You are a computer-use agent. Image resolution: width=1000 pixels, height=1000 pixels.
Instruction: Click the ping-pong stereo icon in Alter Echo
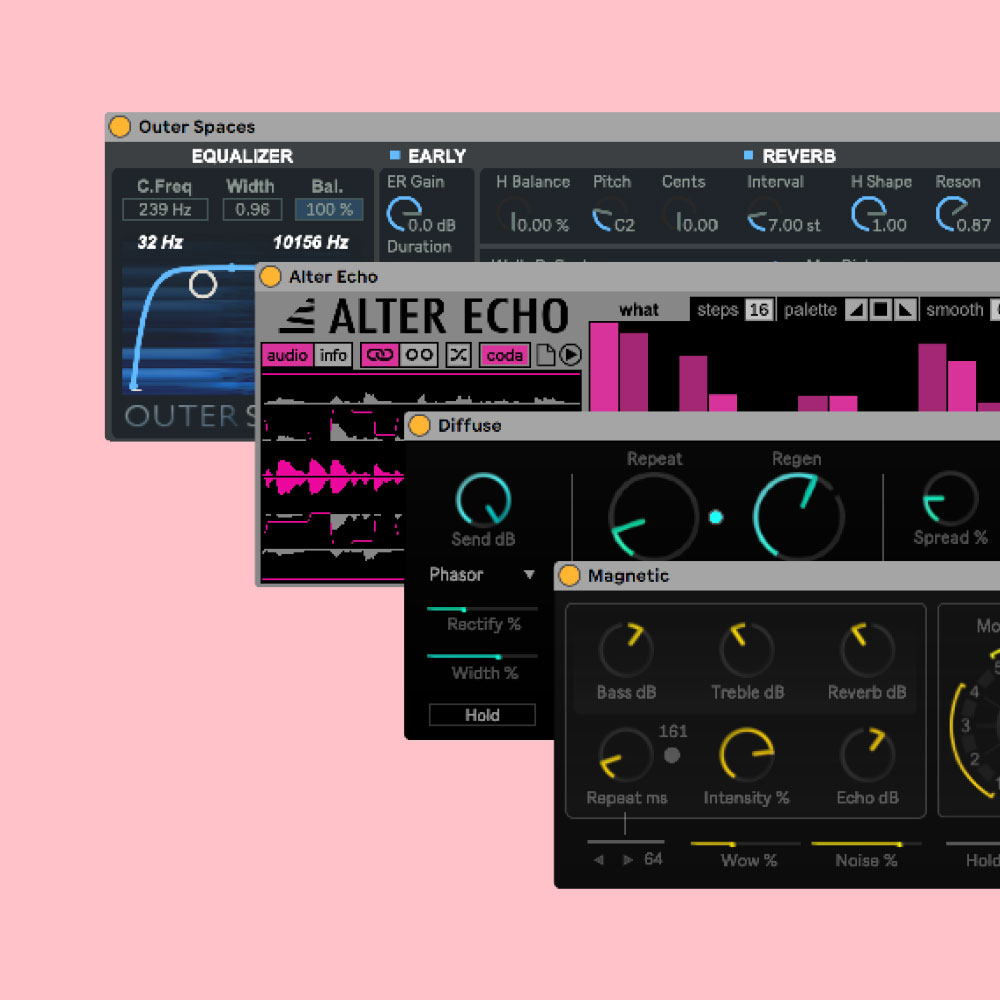(x=418, y=355)
